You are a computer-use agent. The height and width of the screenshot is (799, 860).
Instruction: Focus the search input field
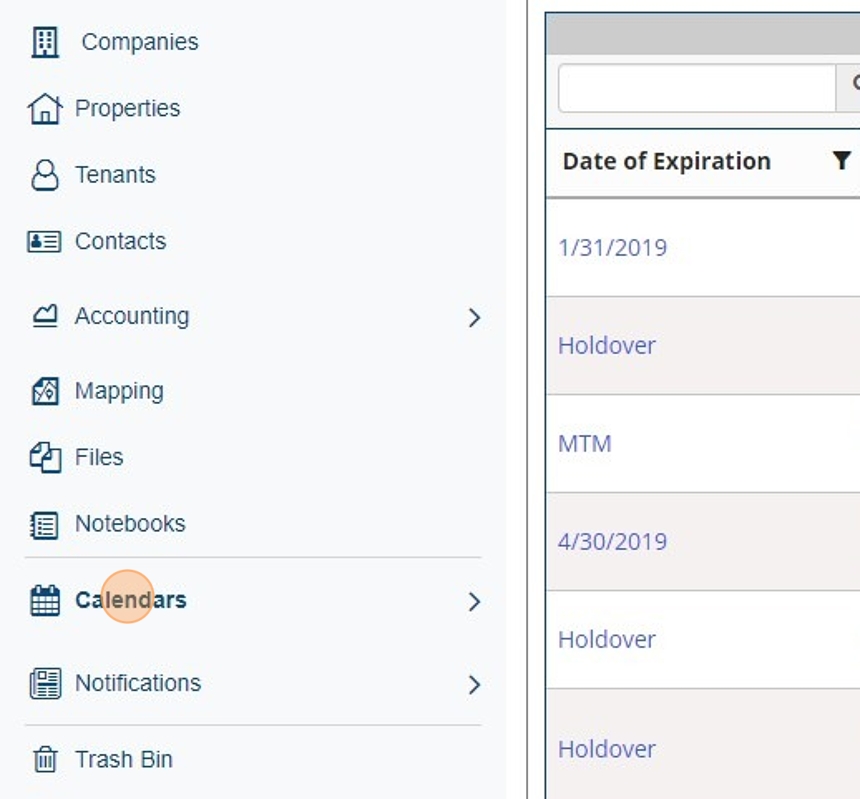click(x=696, y=88)
